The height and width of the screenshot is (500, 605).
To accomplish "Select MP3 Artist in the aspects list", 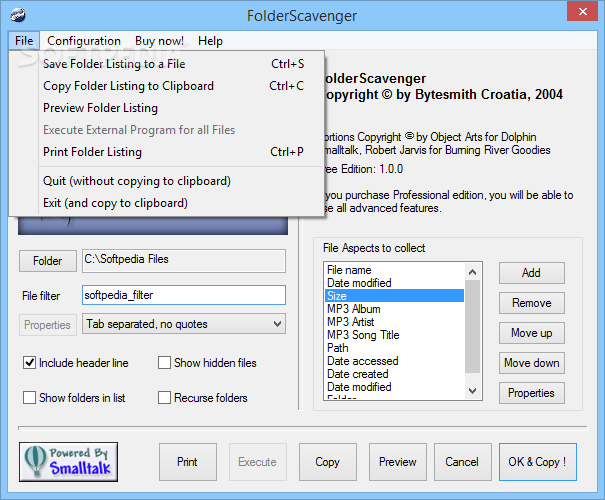I will pos(394,322).
